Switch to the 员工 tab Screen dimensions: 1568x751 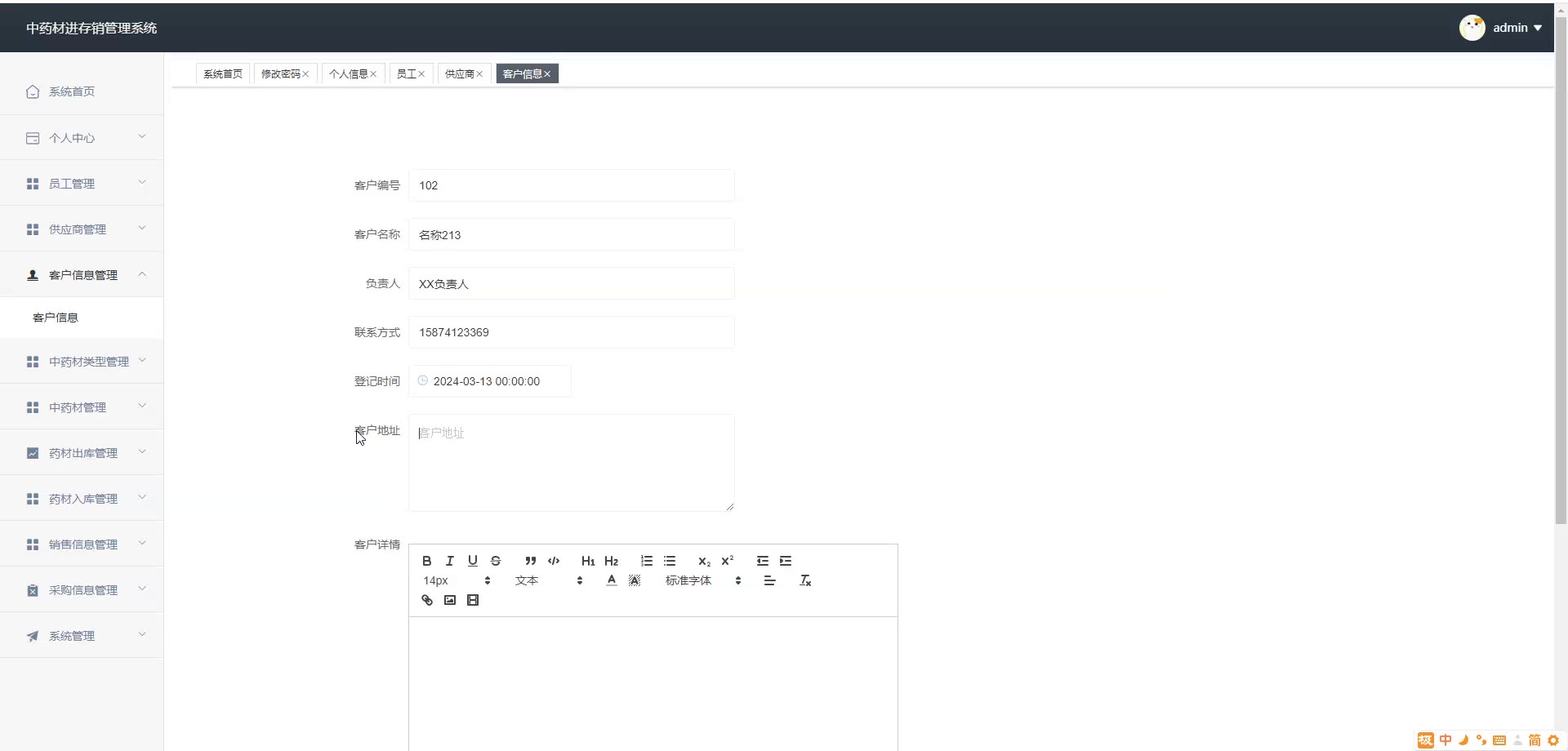click(x=407, y=73)
